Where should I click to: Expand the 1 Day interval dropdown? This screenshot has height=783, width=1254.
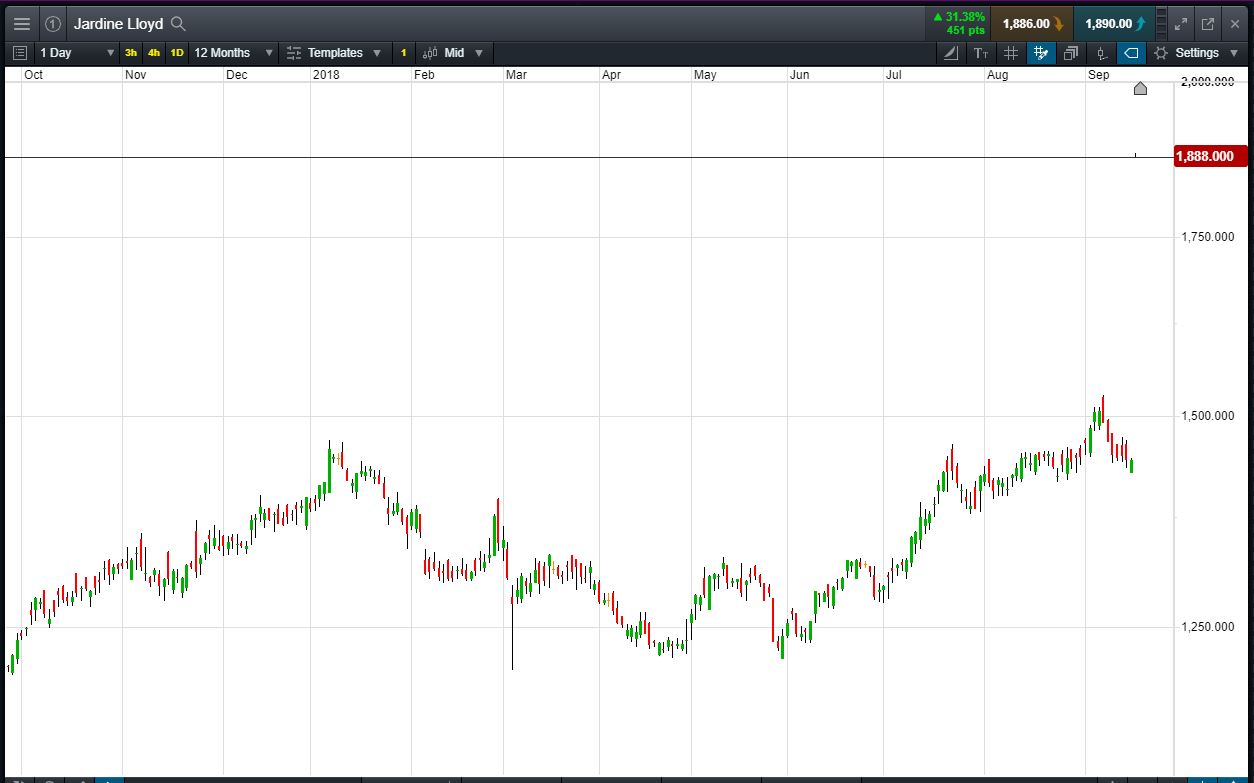[x=77, y=53]
